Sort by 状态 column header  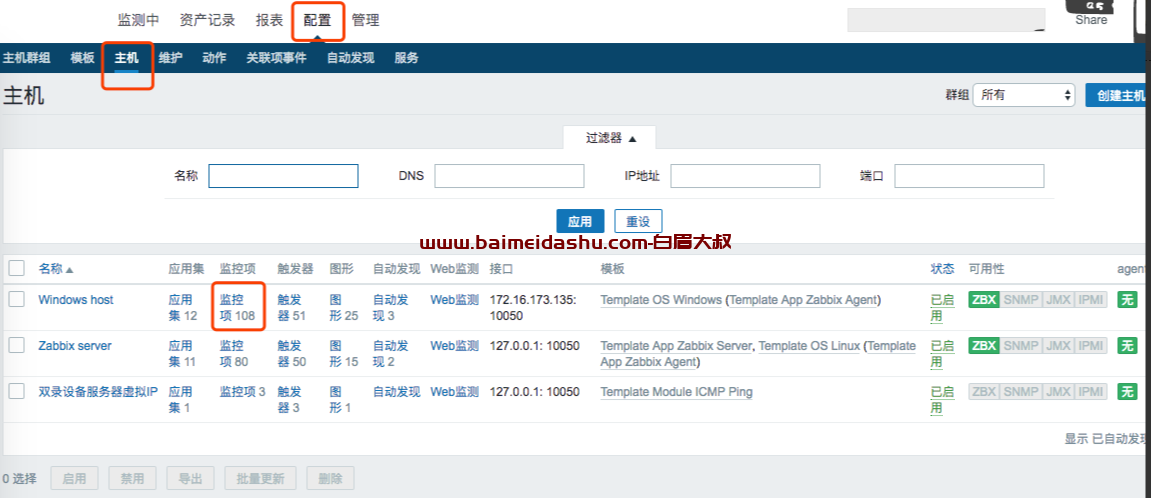(x=943, y=270)
